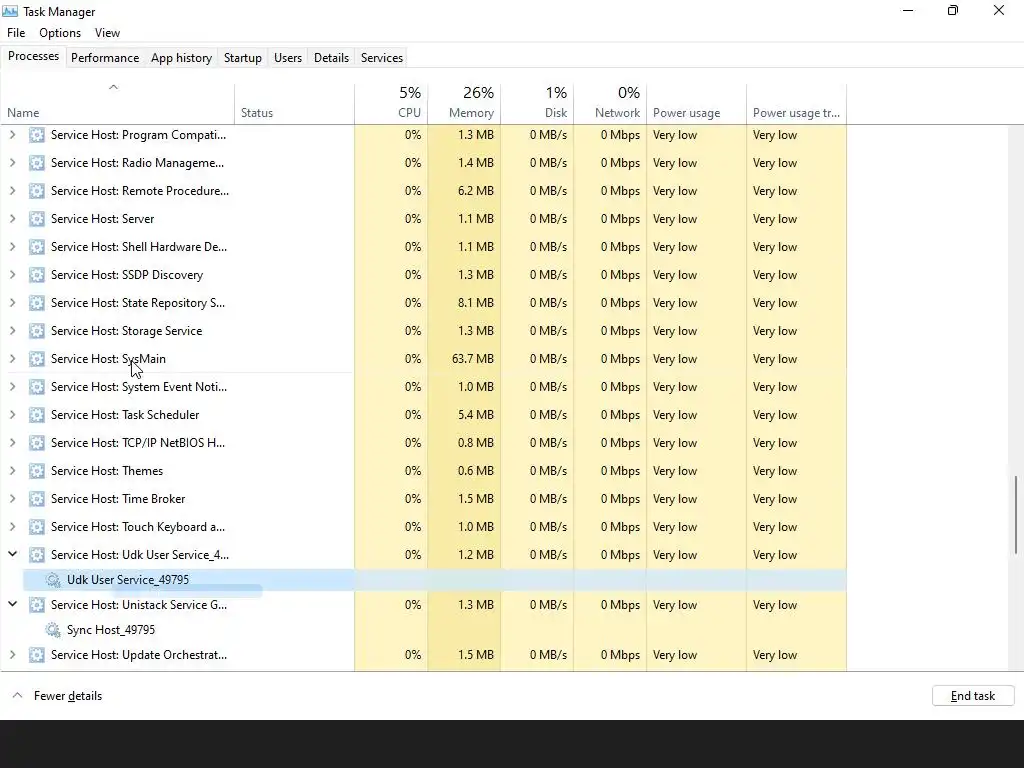The width and height of the screenshot is (1024, 768).
Task: Sort by Memory column header
Action: [x=464, y=104]
